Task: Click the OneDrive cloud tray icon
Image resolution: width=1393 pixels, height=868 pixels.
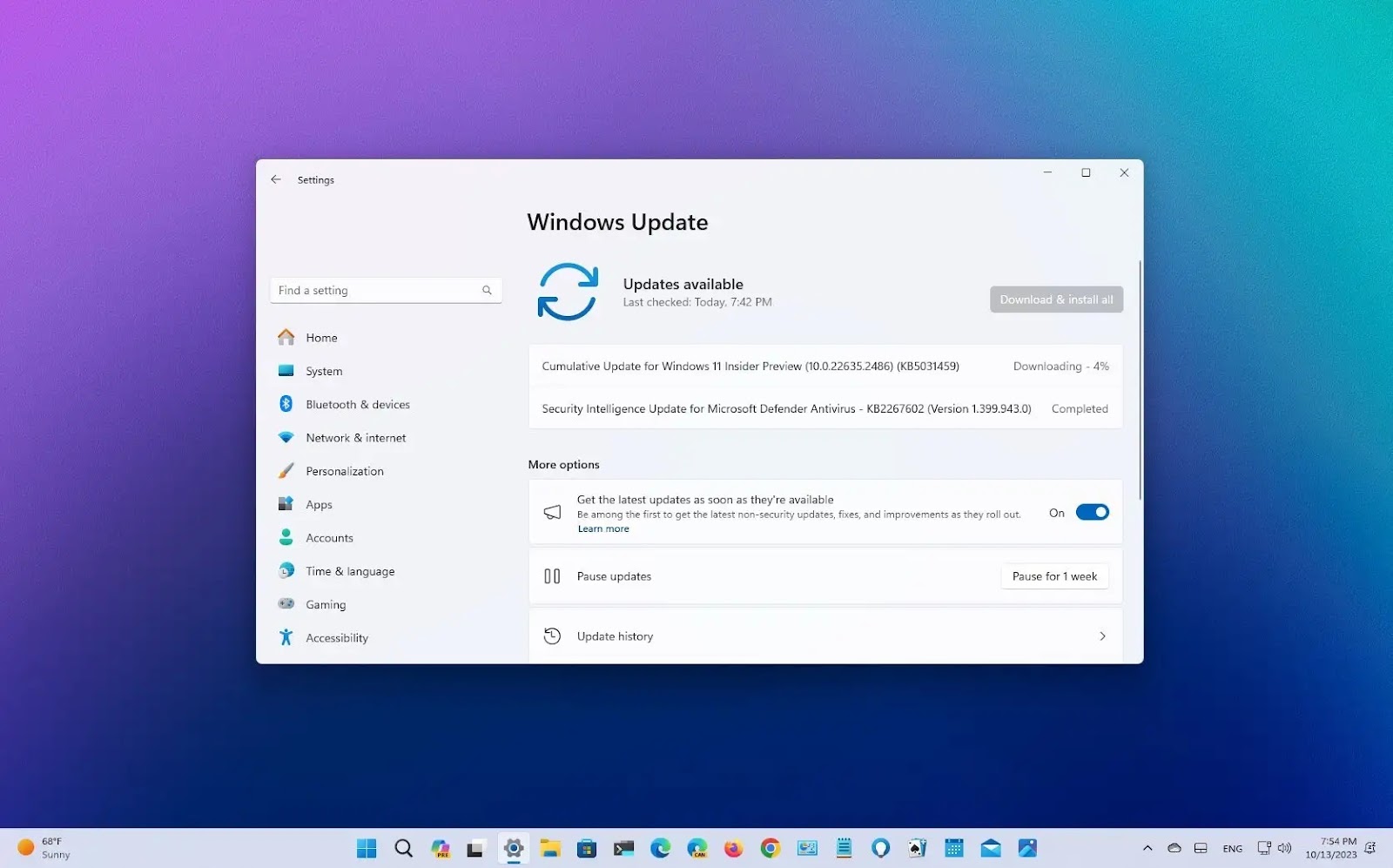Action: [1174, 848]
